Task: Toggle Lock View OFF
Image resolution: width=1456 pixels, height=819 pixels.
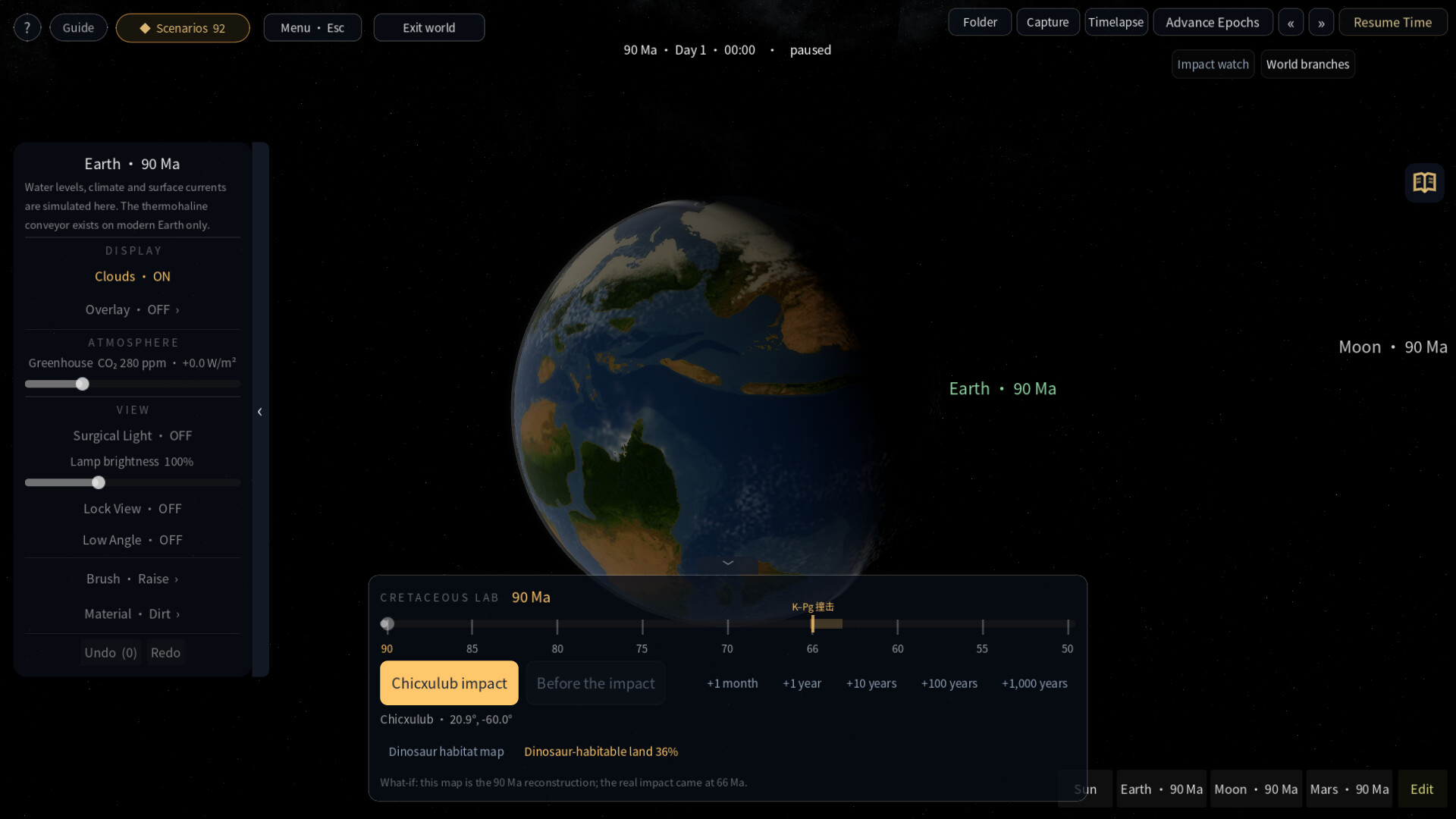Action: pyautogui.click(x=133, y=509)
